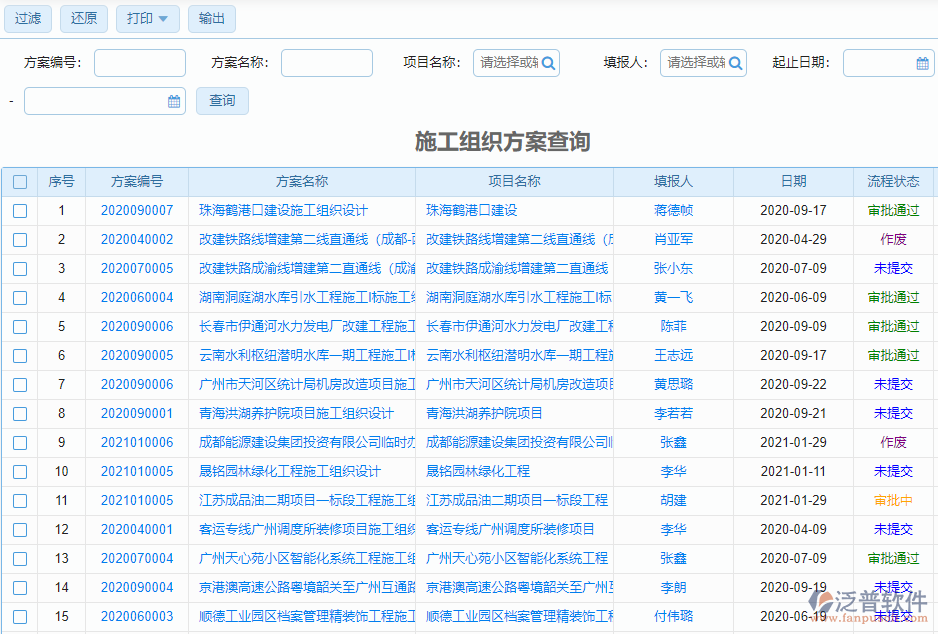The height and width of the screenshot is (634, 938).
Task: Open the calendar icon on the end date field
Action: 172,100
